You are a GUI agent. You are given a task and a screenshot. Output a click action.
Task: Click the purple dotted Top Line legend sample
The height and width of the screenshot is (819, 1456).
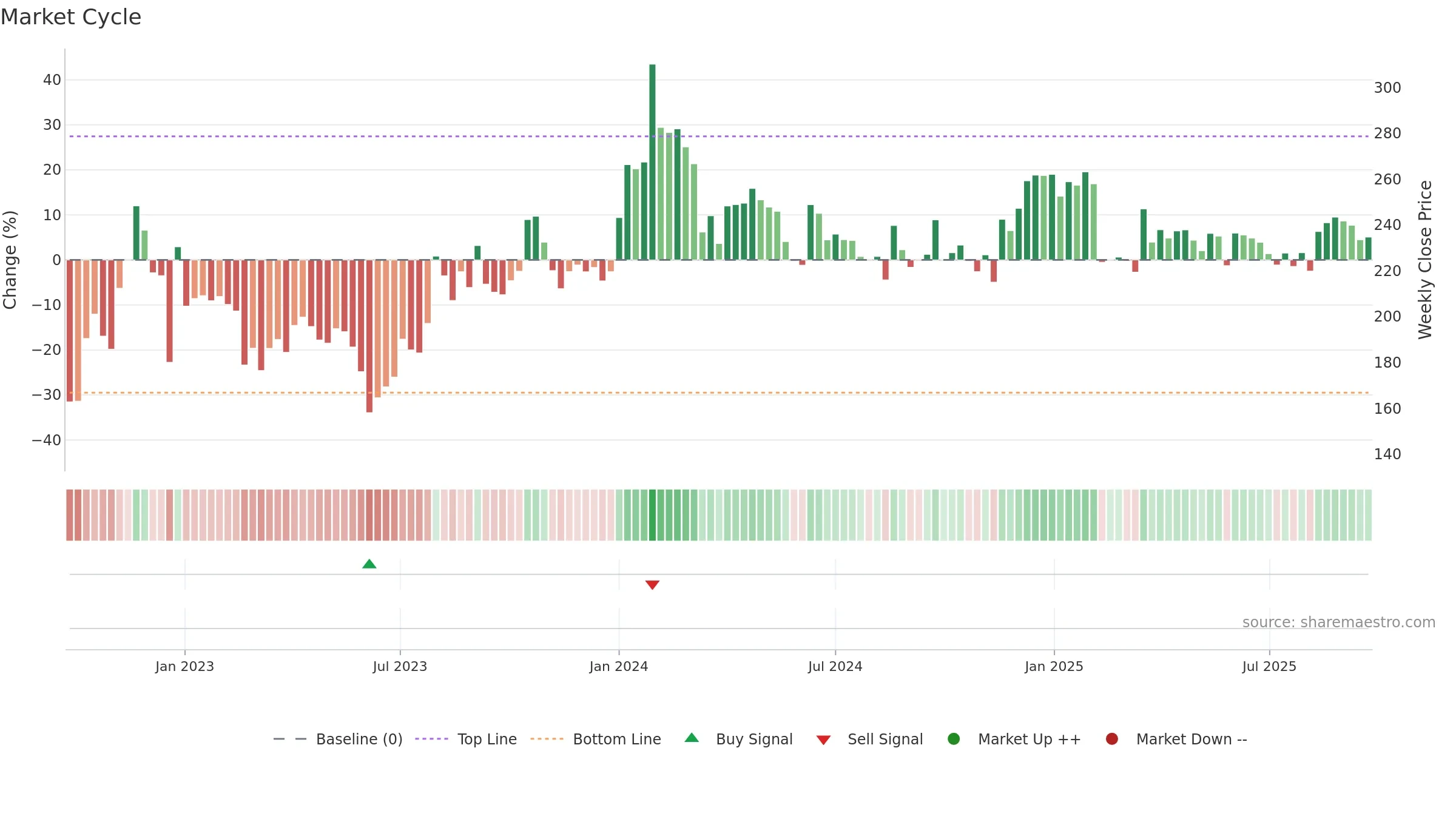[x=431, y=739]
